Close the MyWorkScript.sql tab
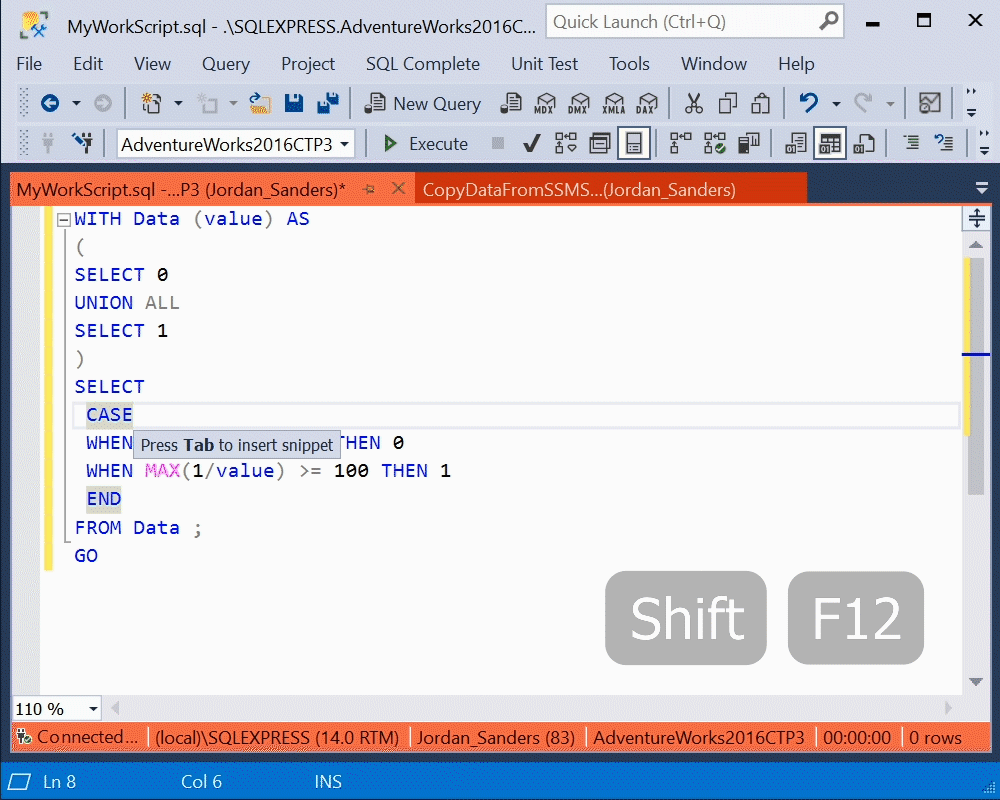This screenshot has height=800, width=1000. [x=399, y=188]
